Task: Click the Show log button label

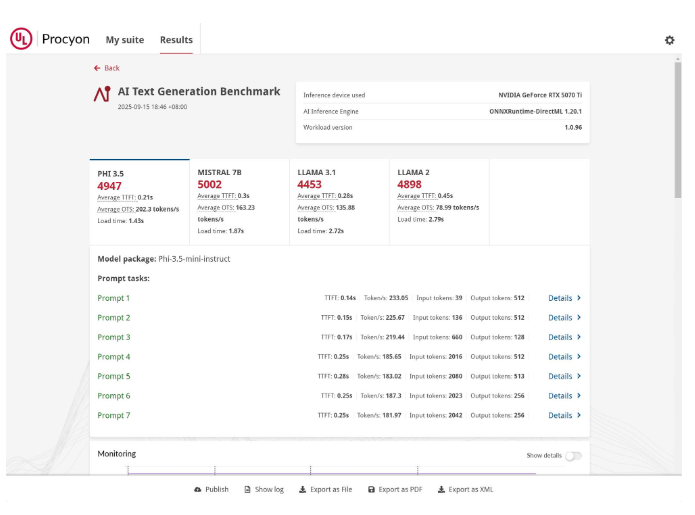Action: click(x=269, y=489)
